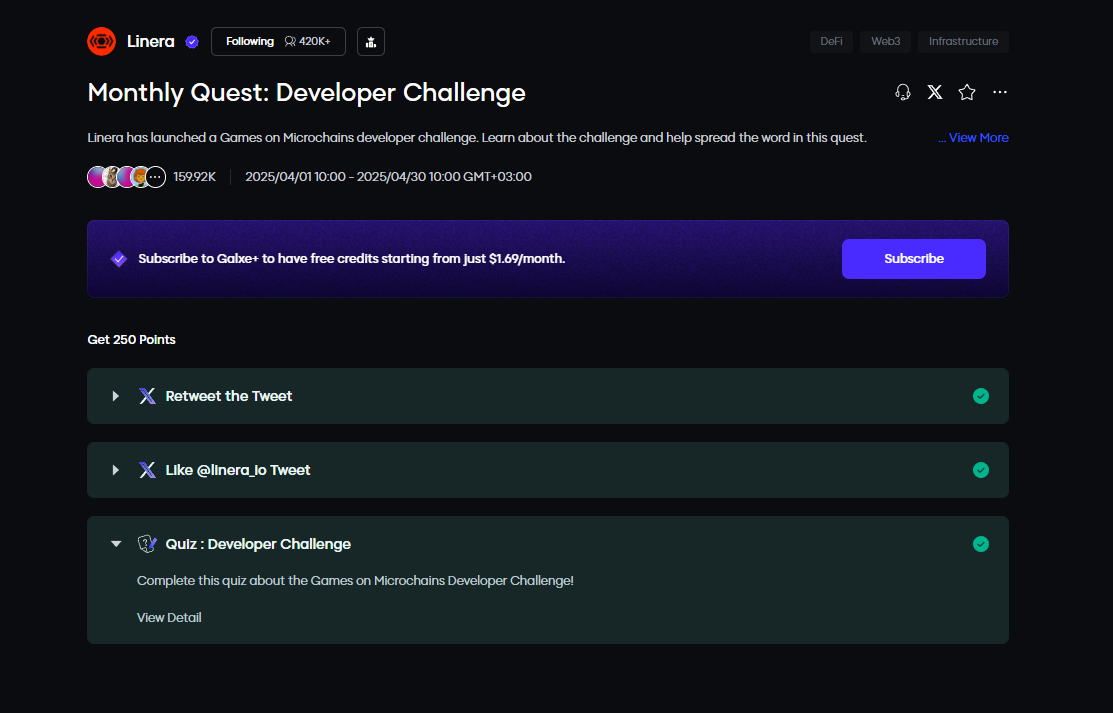Click the Galxe+ diamond icon in banner
The height and width of the screenshot is (713, 1113).
point(119,259)
